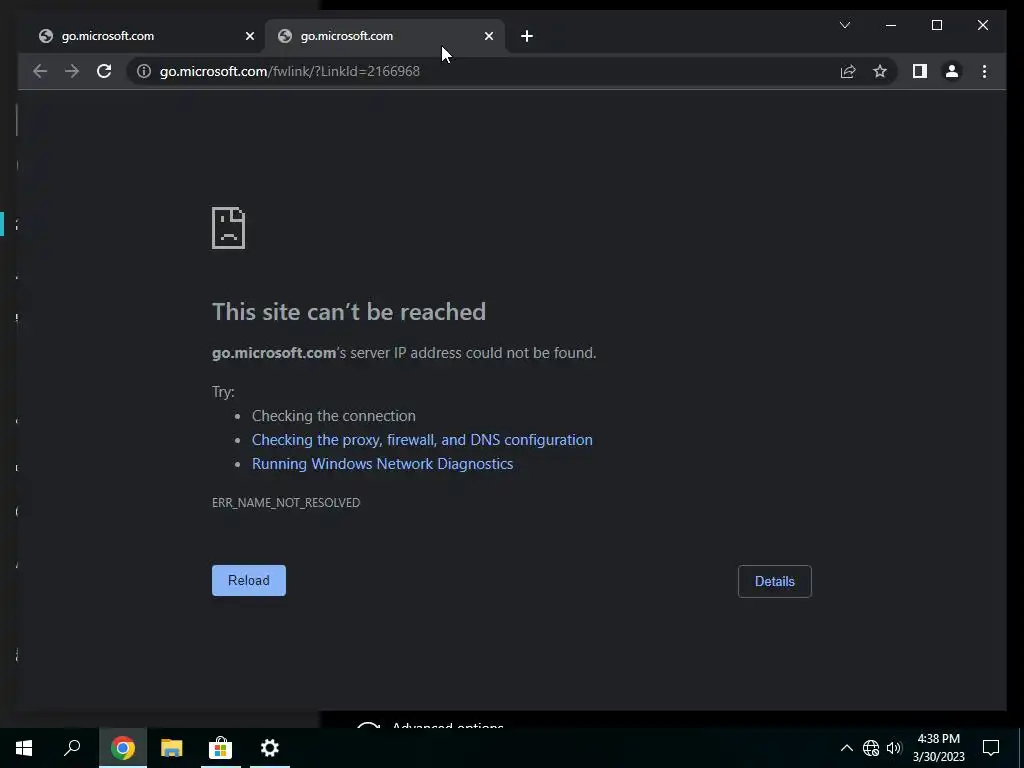This screenshot has width=1024, height=768.
Task: Click the 'This site can't be reached' heading
Action: point(349,312)
